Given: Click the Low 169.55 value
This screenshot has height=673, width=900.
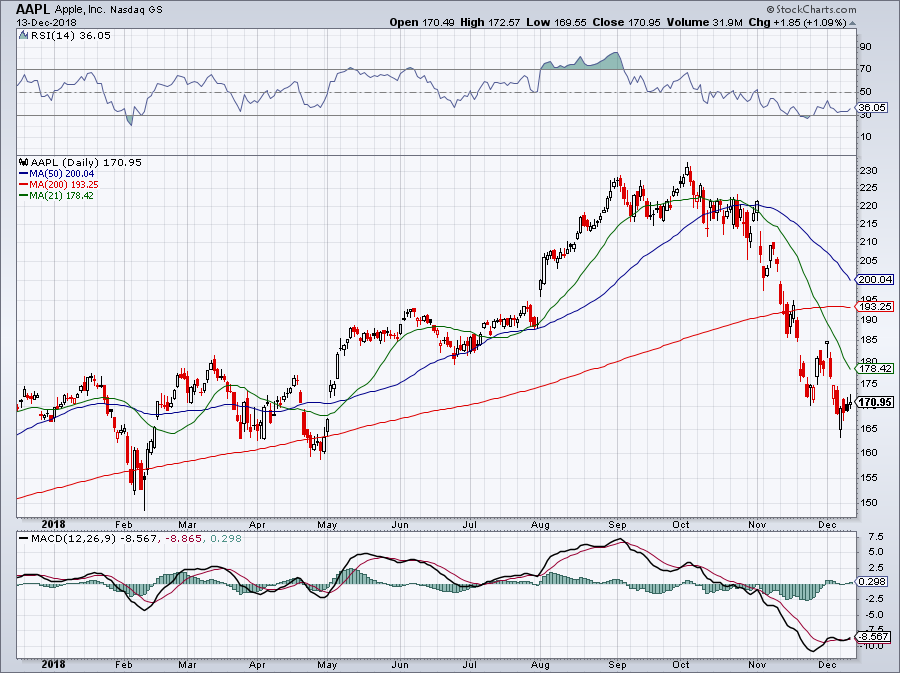Looking at the screenshot, I should click(x=556, y=22).
